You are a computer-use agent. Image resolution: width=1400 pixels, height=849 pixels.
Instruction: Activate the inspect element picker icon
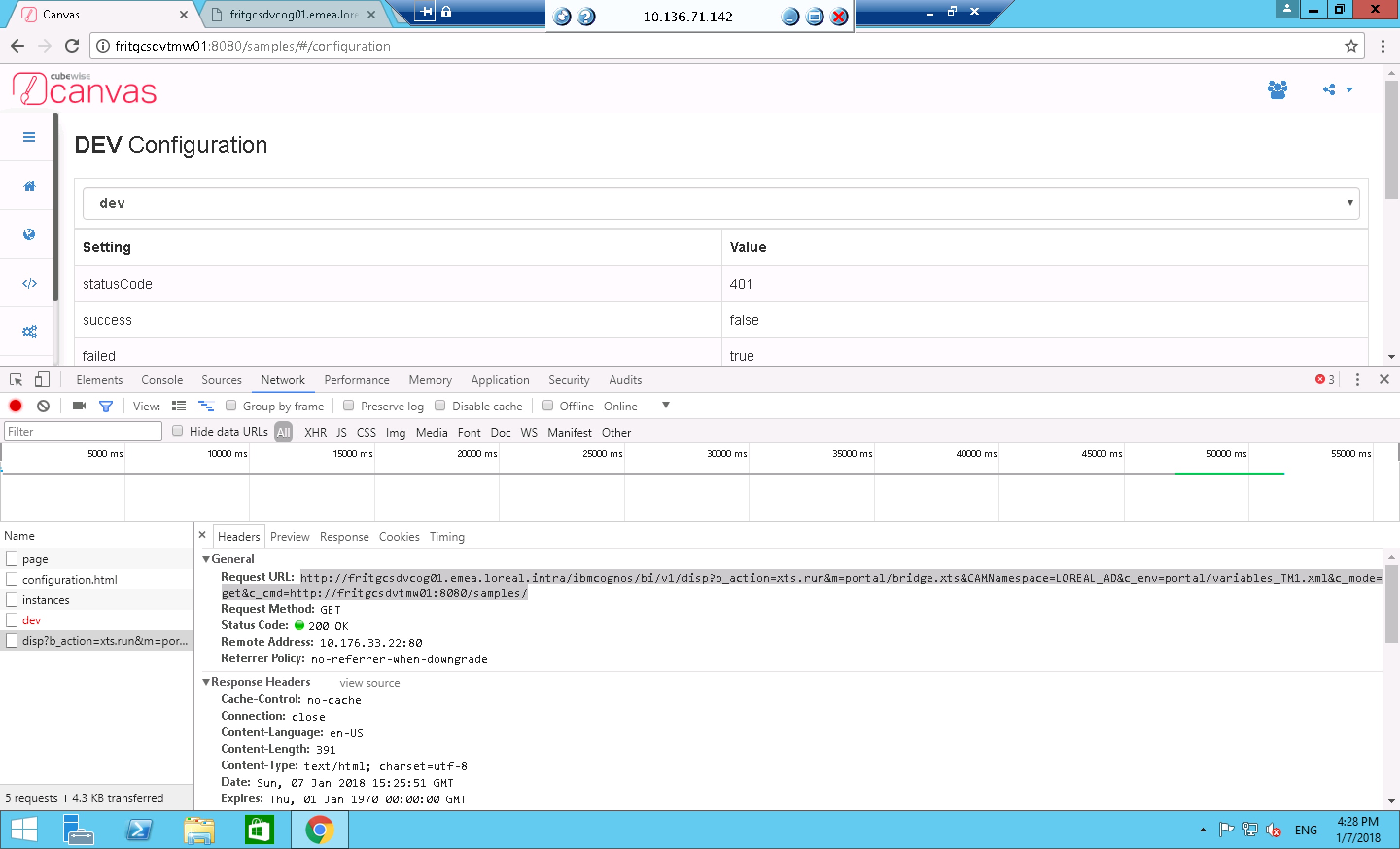tap(16, 380)
